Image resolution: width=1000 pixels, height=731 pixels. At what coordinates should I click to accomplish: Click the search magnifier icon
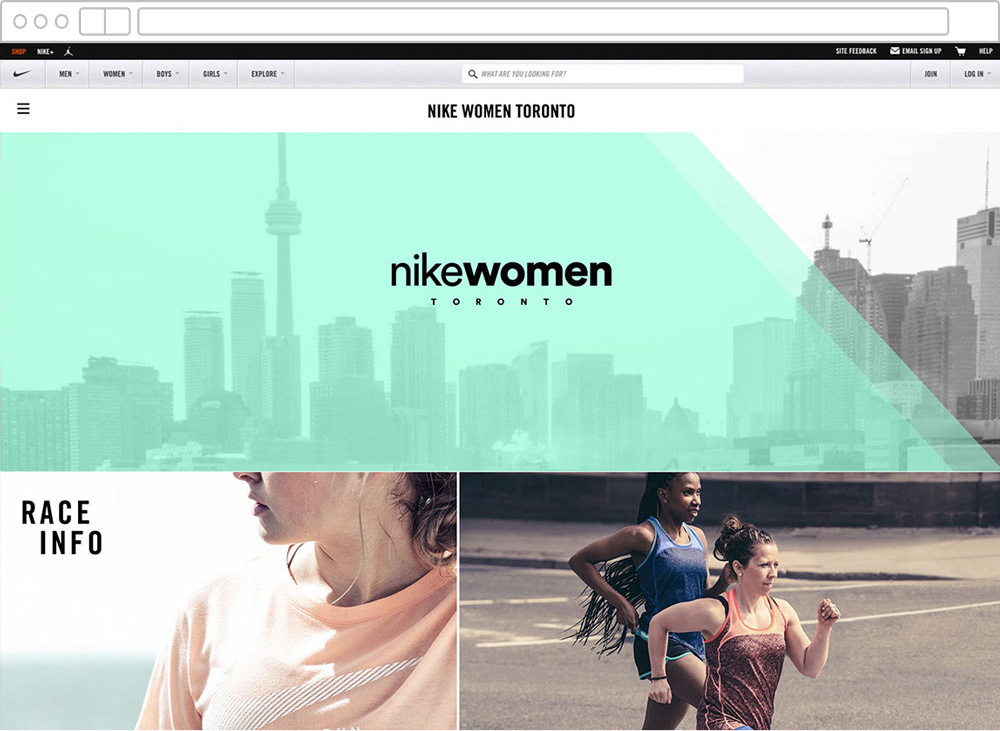click(473, 74)
